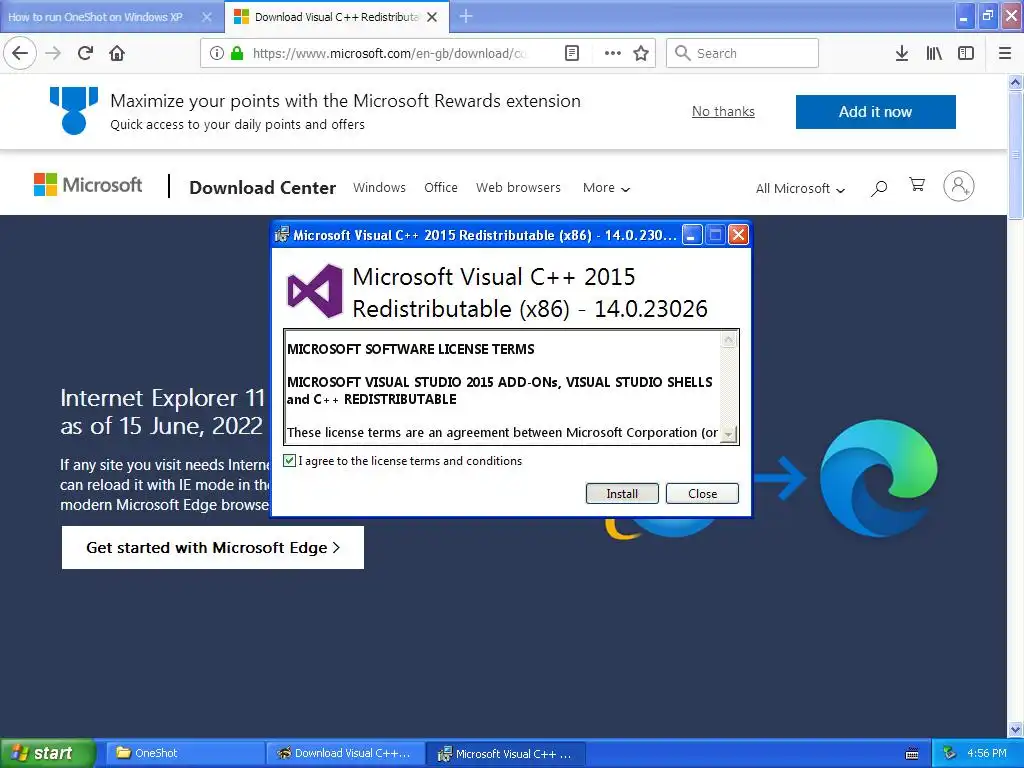This screenshot has width=1024, height=768.
Task: Open the shopping cart icon
Action: 917,185
